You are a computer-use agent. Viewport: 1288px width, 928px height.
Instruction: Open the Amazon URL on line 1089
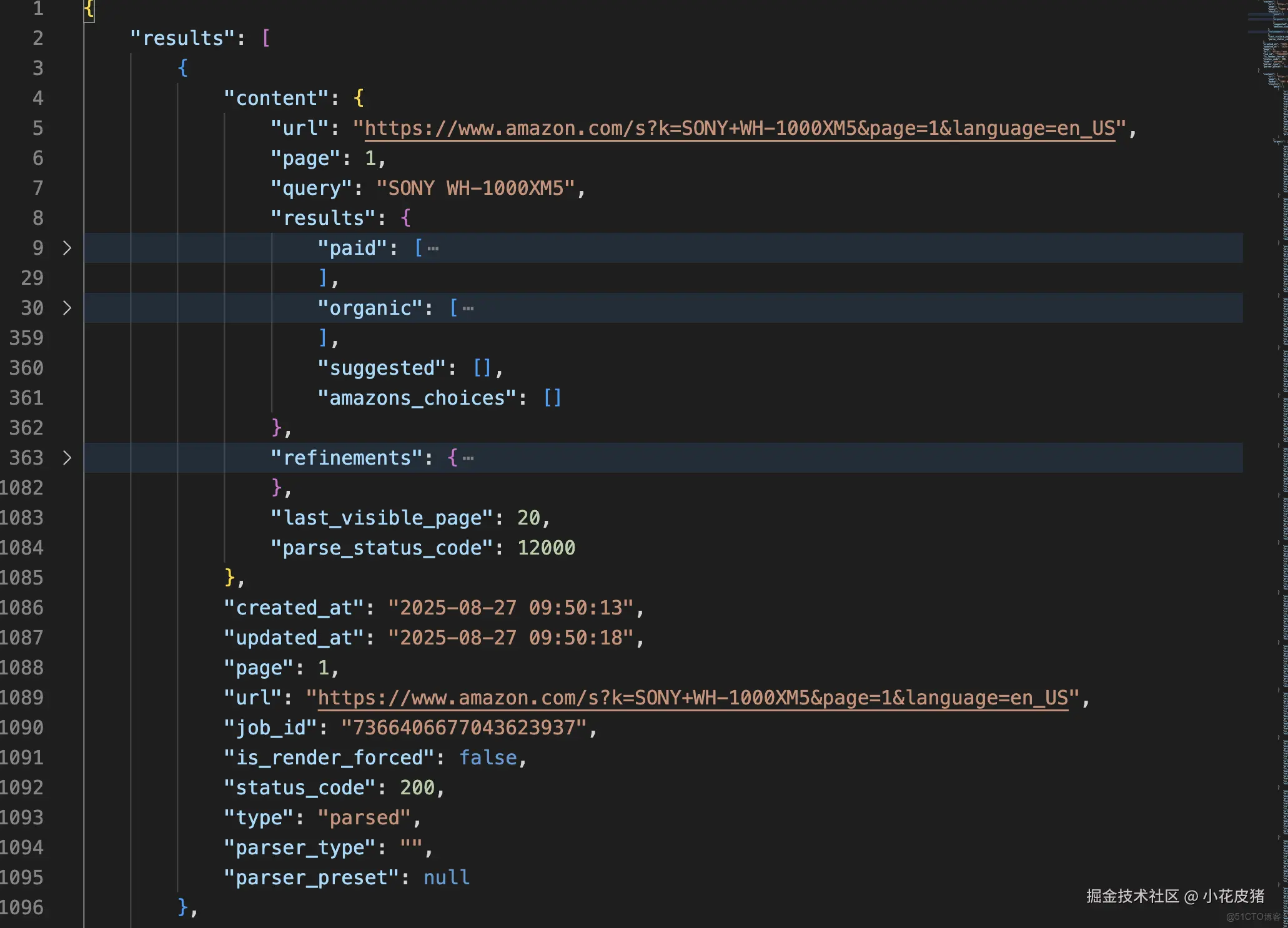tap(692, 698)
